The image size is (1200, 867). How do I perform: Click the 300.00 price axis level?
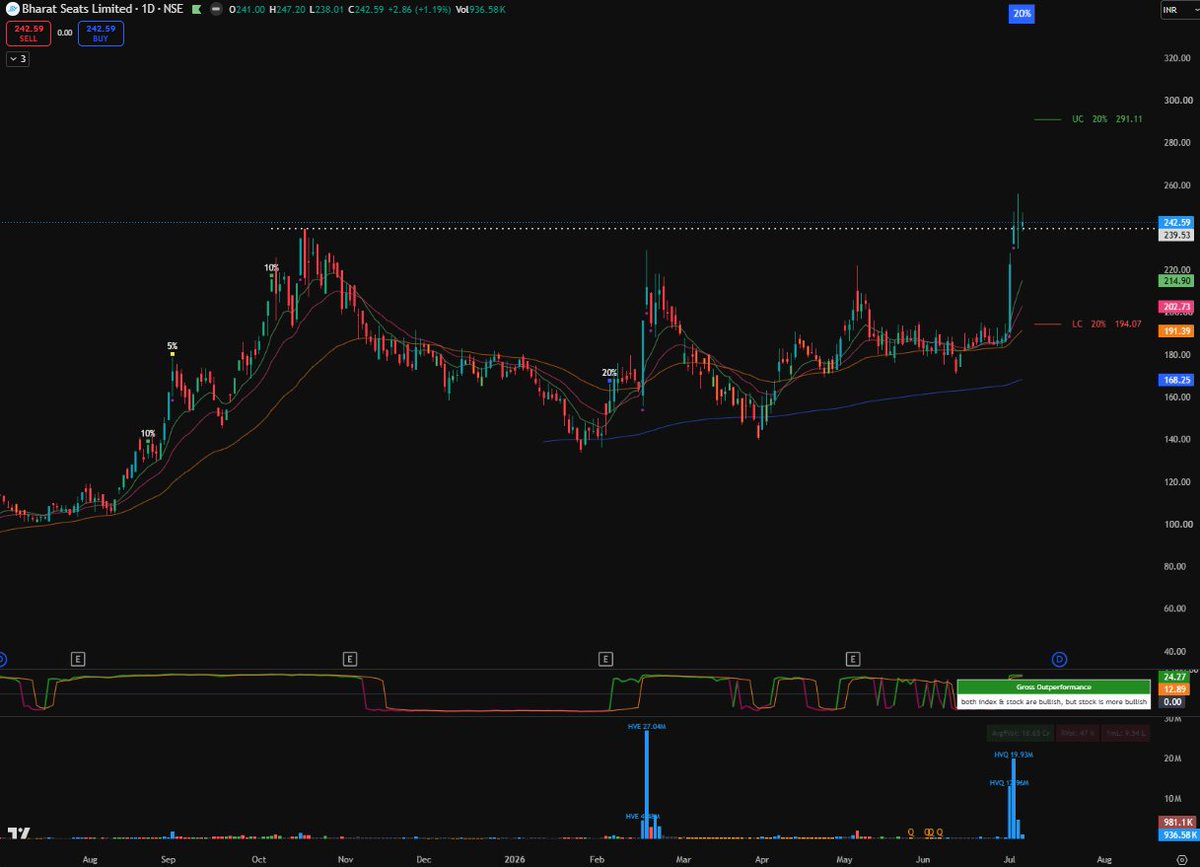pos(1177,100)
